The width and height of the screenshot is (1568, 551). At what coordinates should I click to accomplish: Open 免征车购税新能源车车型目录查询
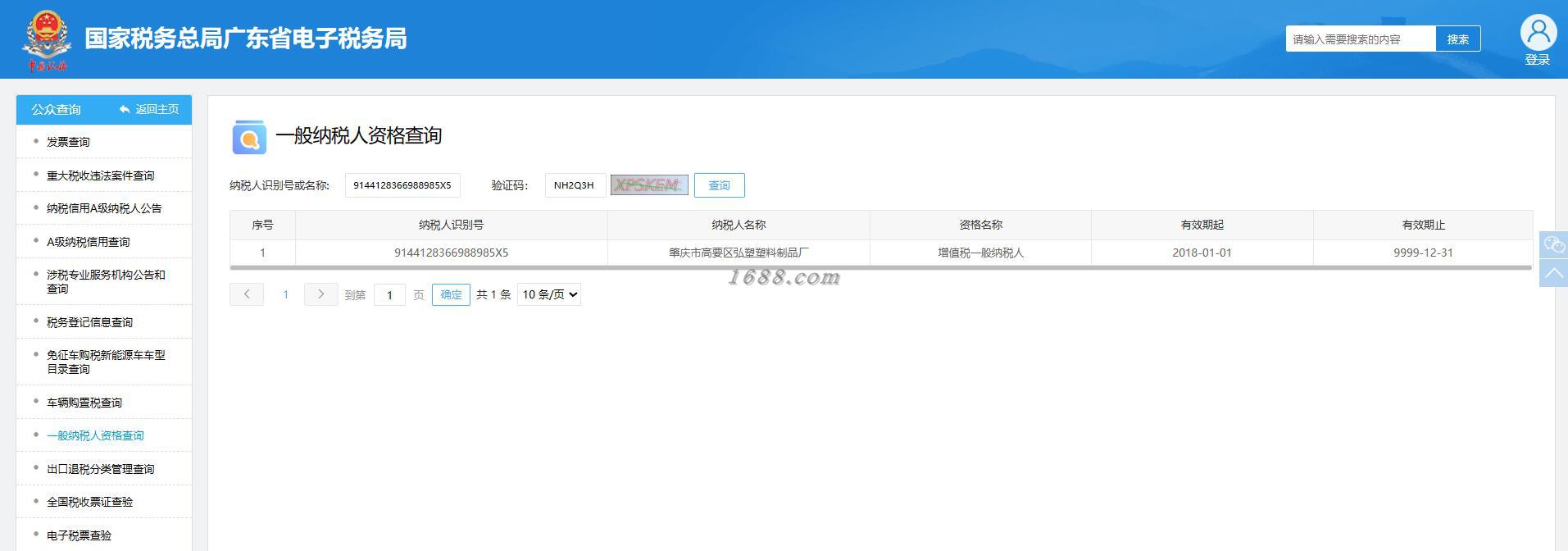106,362
